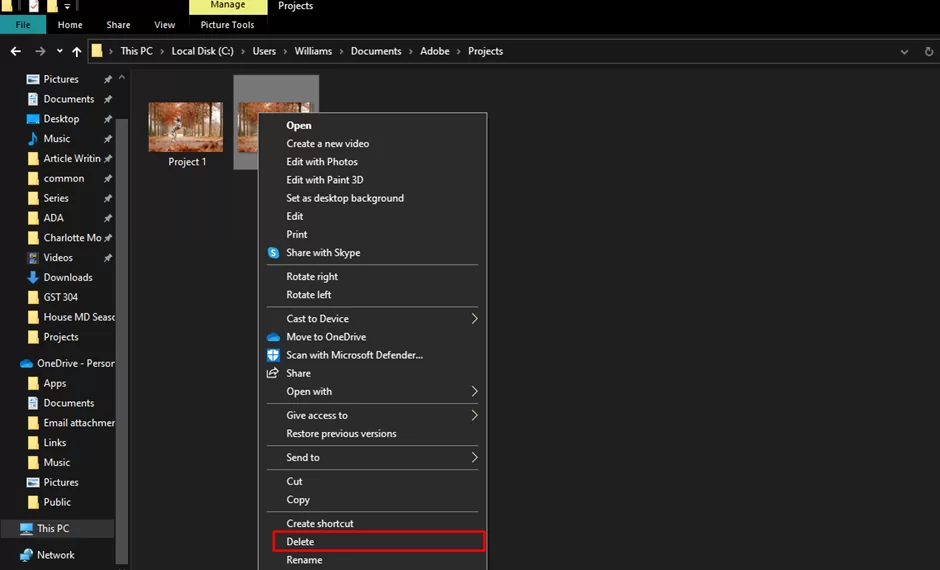The width and height of the screenshot is (940, 570).
Task: Go to Adobe in breadcrumb path
Action: click(x=435, y=52)
